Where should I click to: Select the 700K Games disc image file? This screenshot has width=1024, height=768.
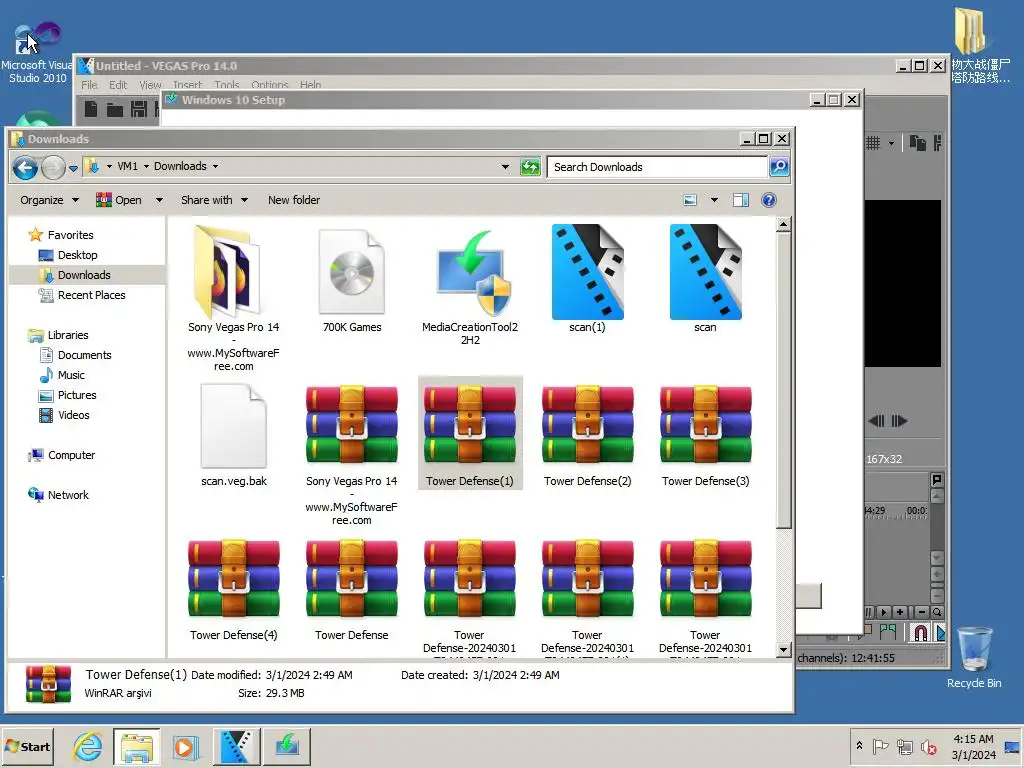tap(352, 279)
